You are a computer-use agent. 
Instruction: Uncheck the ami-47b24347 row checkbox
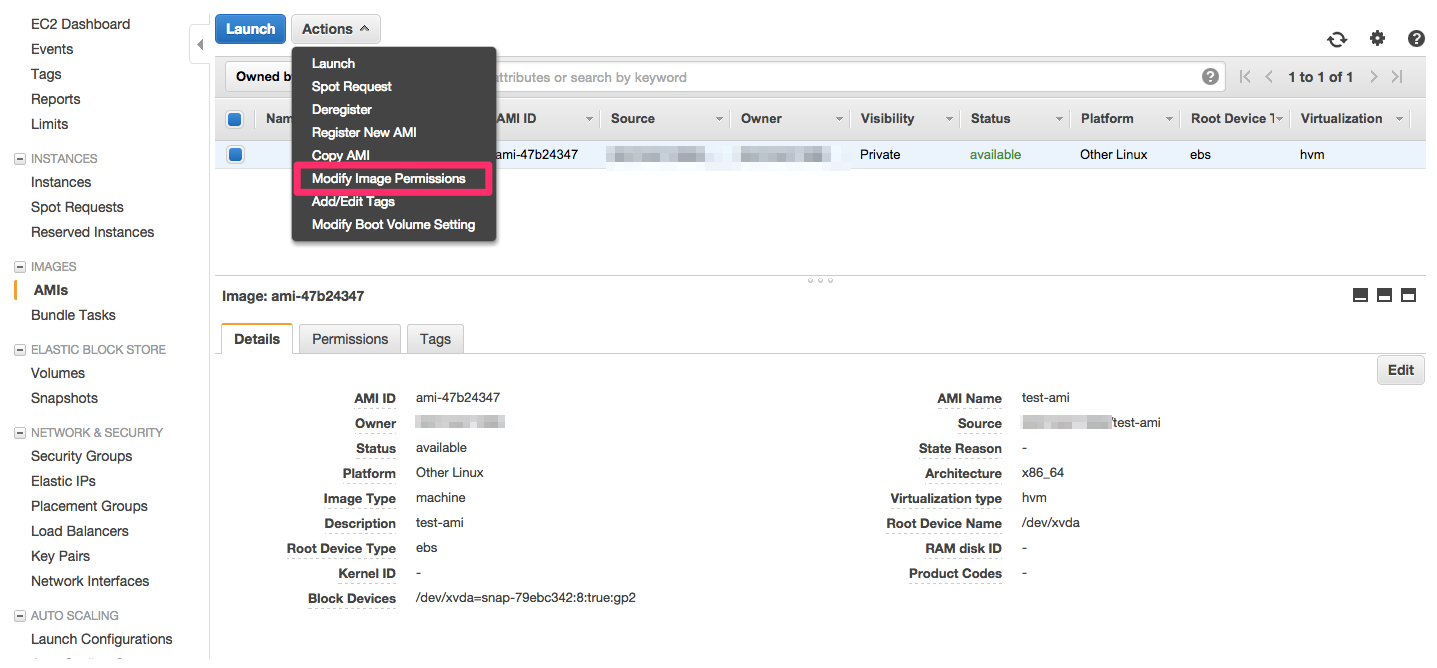coord(235,155)
